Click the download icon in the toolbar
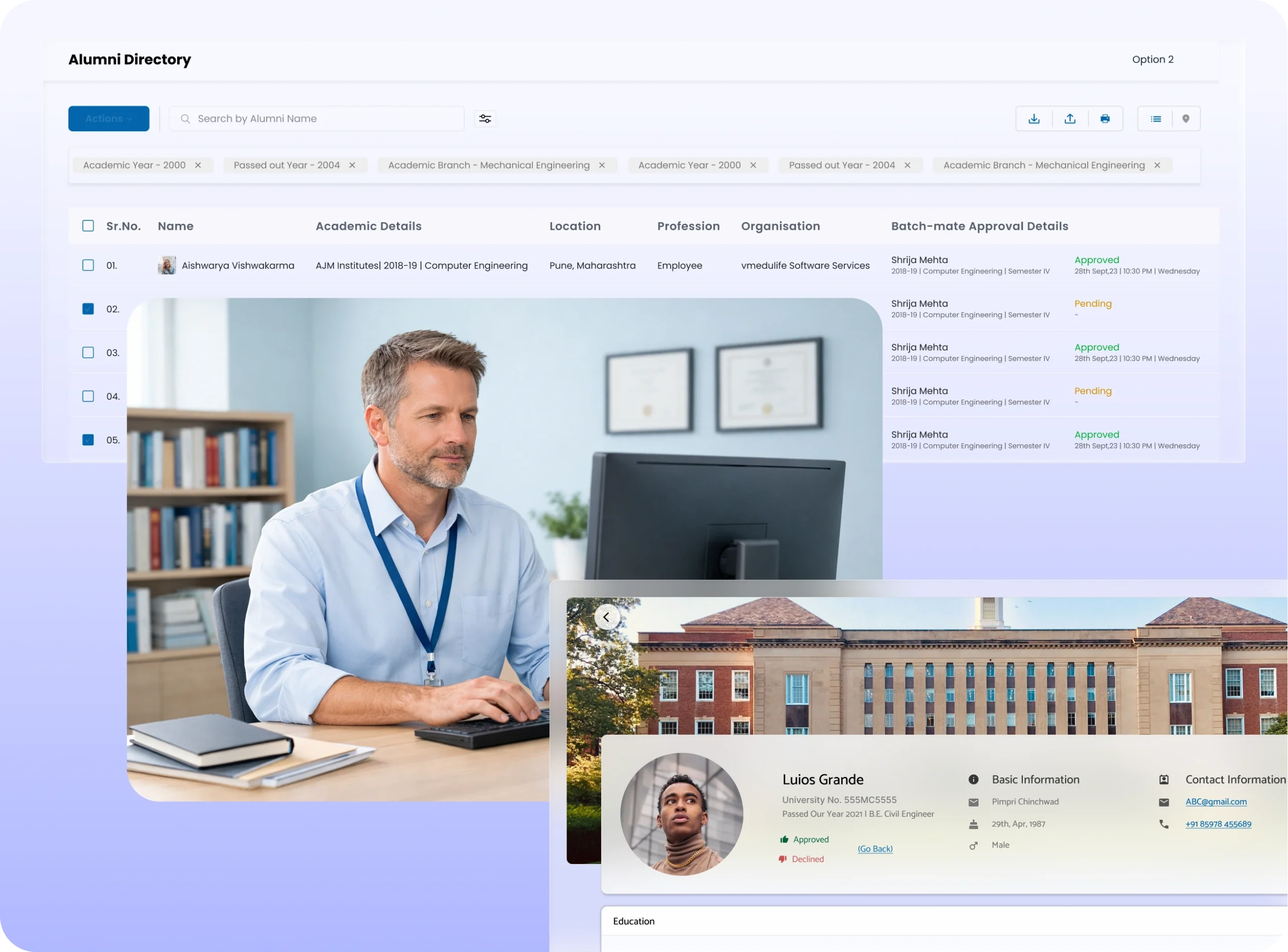 [x=1034, y=119]
